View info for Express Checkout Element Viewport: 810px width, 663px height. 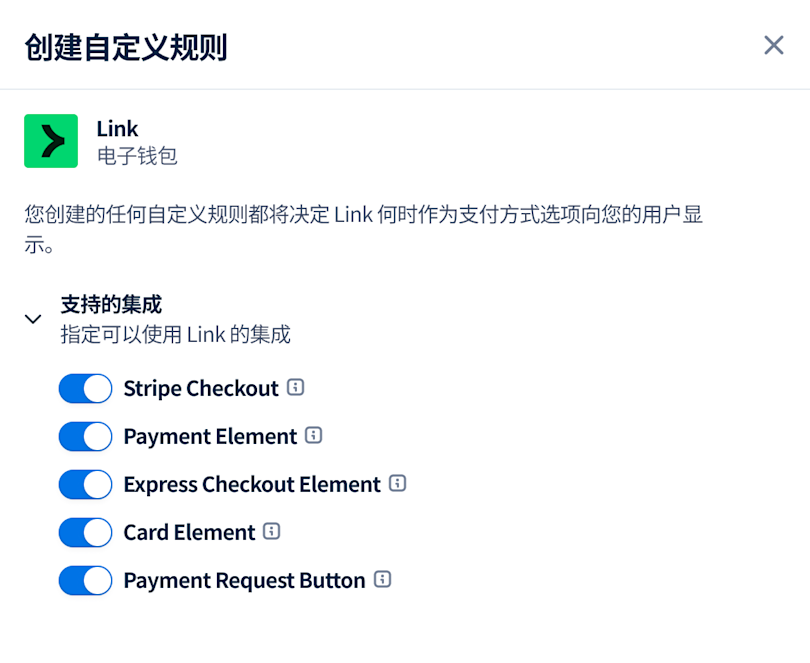click(x=398, y=484)
